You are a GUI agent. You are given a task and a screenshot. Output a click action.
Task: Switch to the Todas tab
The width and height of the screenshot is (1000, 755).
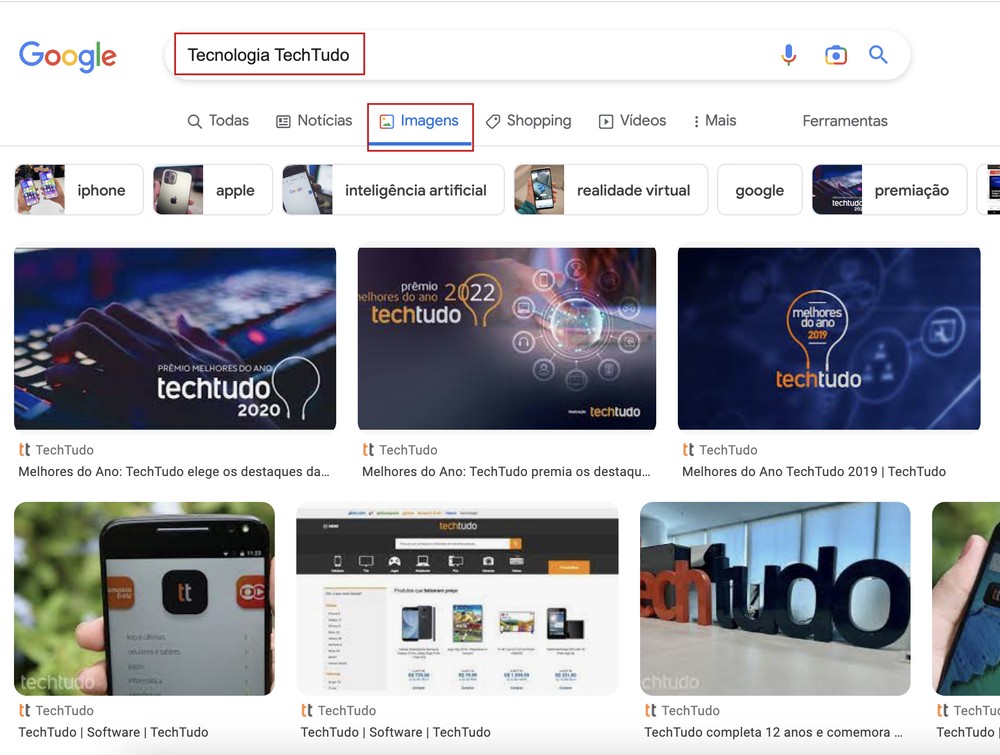pos(218,120)
